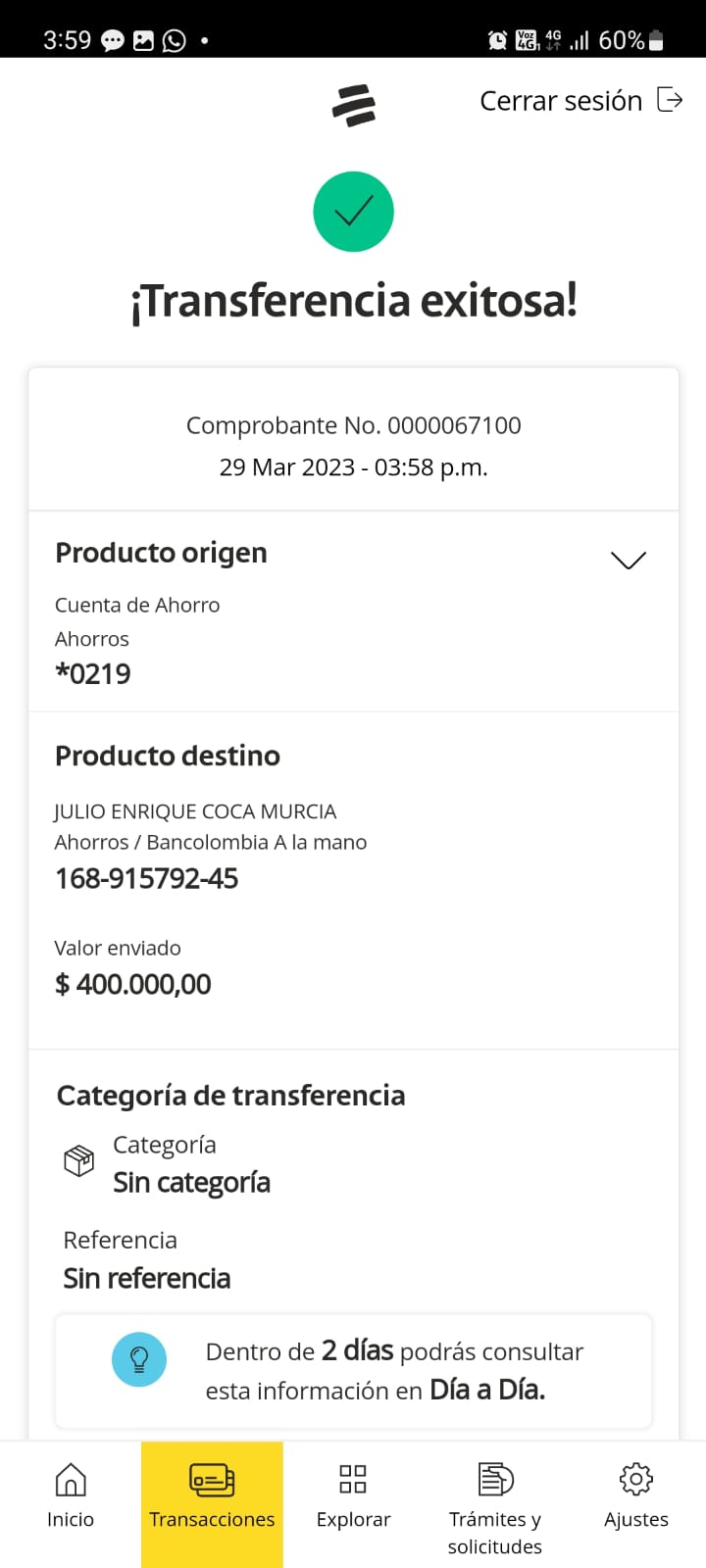This screenshot has width=706, height=1568.
Task: Tap the green success checkmark icon
Action: (x=353, y=212)
